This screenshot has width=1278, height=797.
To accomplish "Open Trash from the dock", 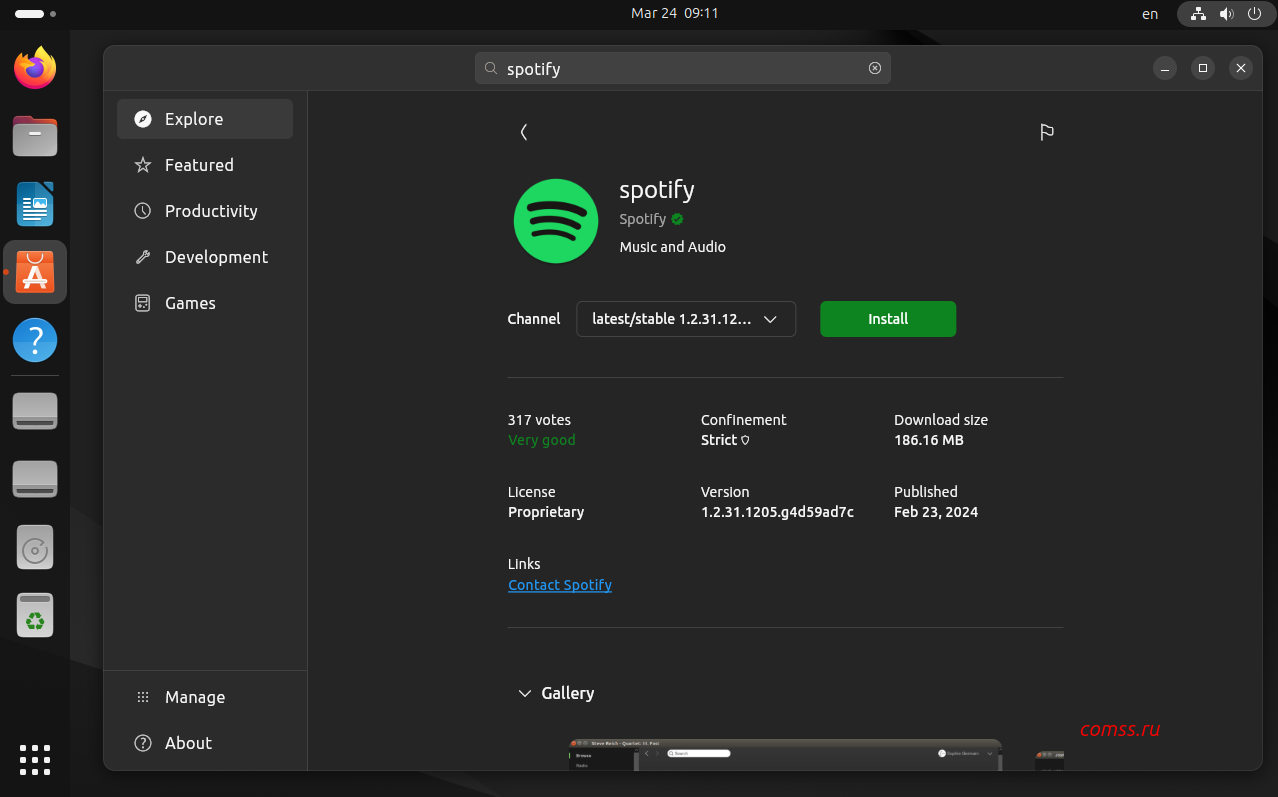I will coord(35,615).
